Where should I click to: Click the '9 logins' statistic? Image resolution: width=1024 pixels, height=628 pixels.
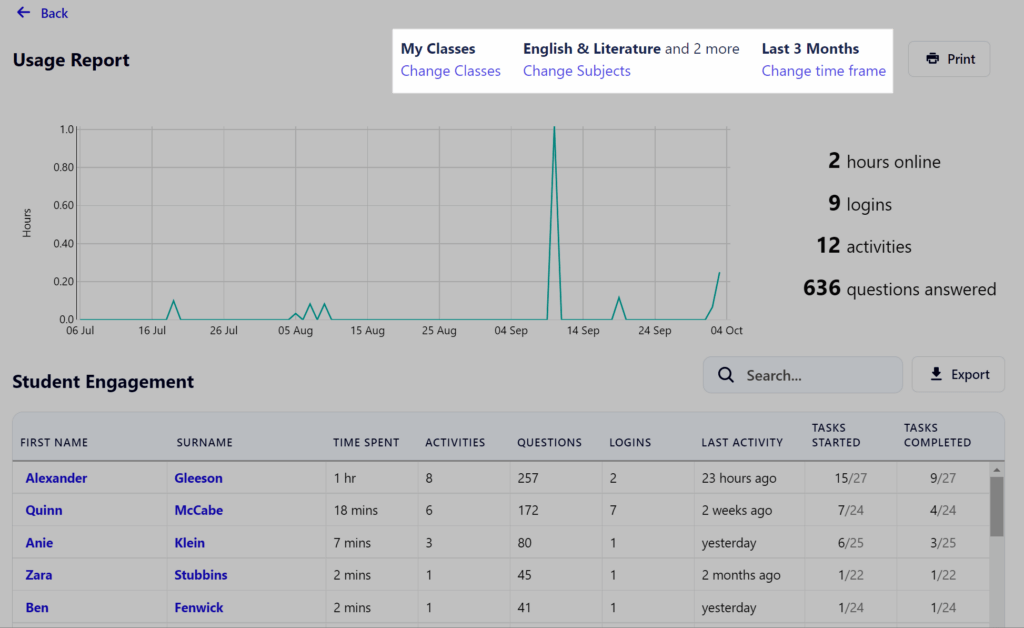859,203
